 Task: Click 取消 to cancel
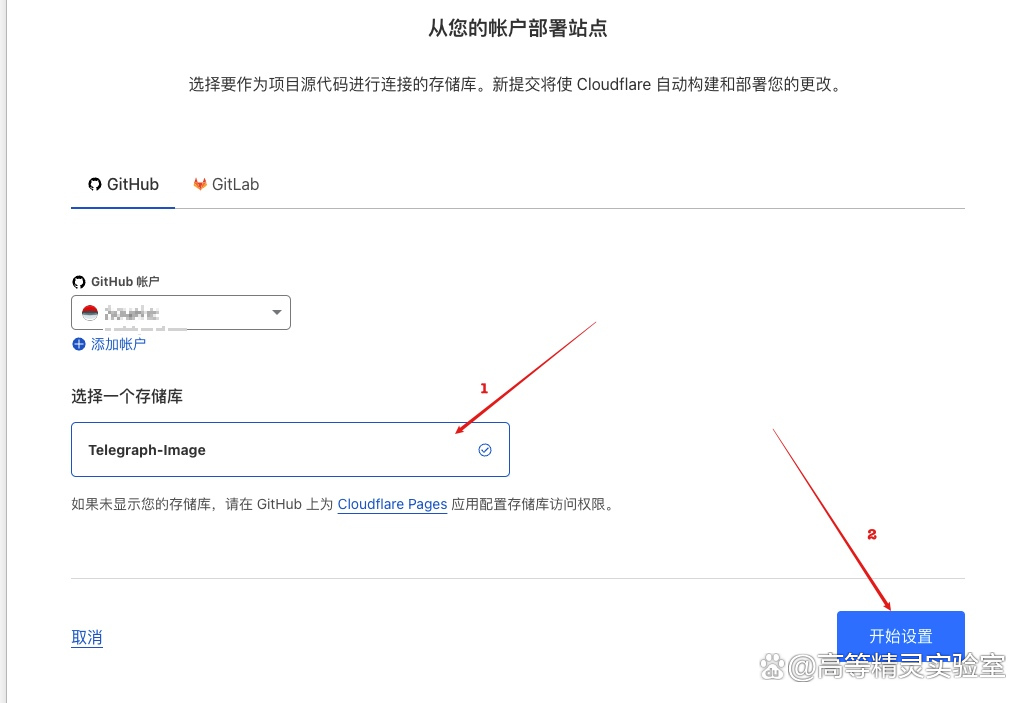click(86, 637)
